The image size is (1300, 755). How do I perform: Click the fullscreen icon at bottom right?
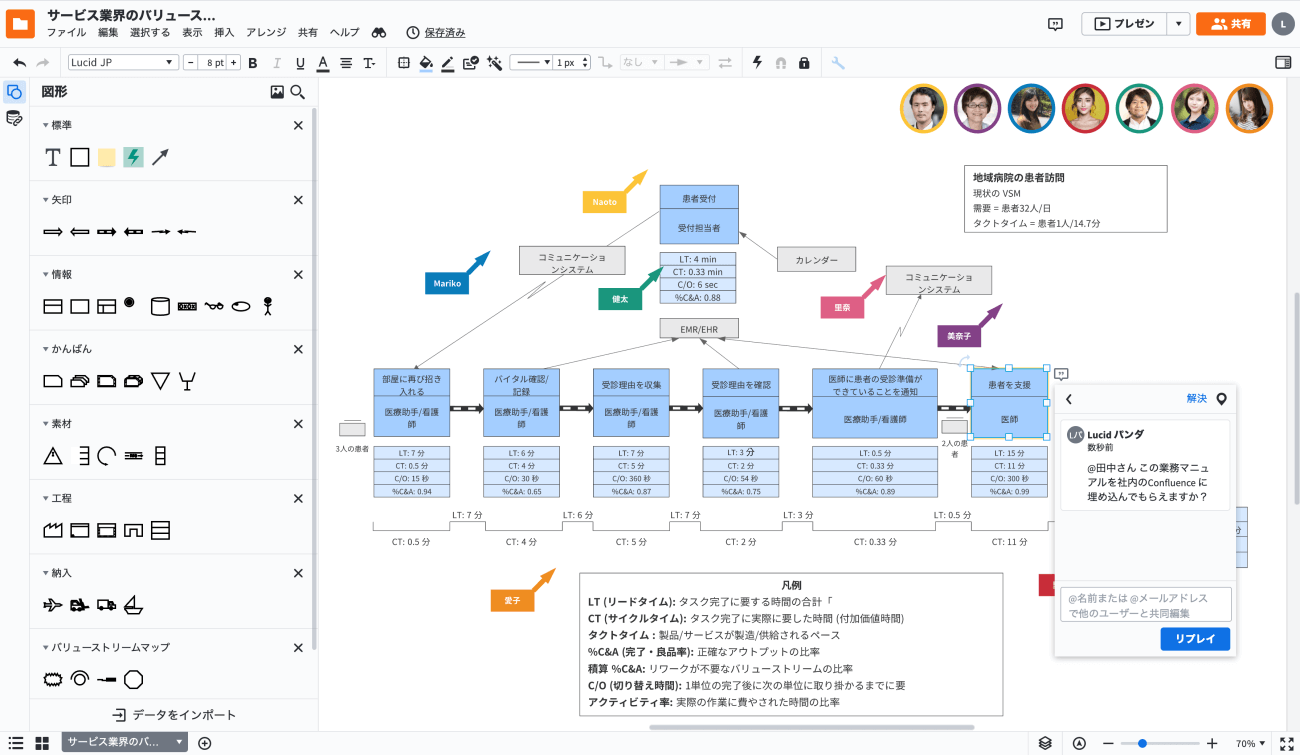tap(1286, 743)
